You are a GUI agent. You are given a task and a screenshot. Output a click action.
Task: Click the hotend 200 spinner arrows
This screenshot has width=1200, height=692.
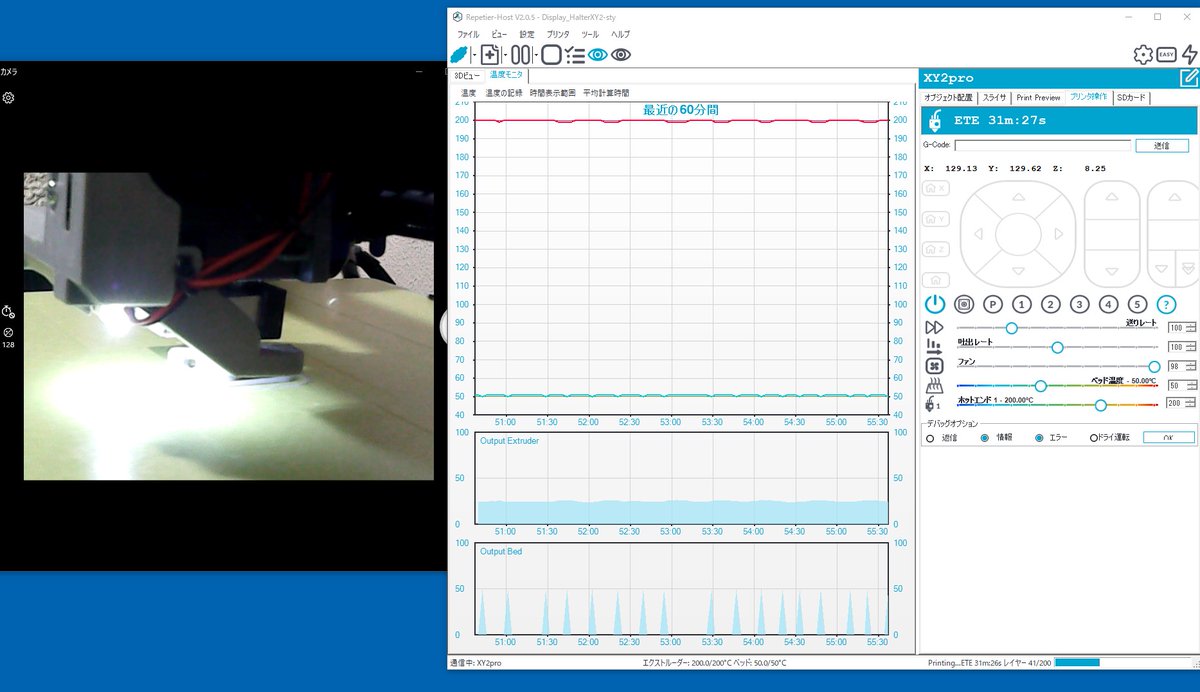(x=1191, y=404)
